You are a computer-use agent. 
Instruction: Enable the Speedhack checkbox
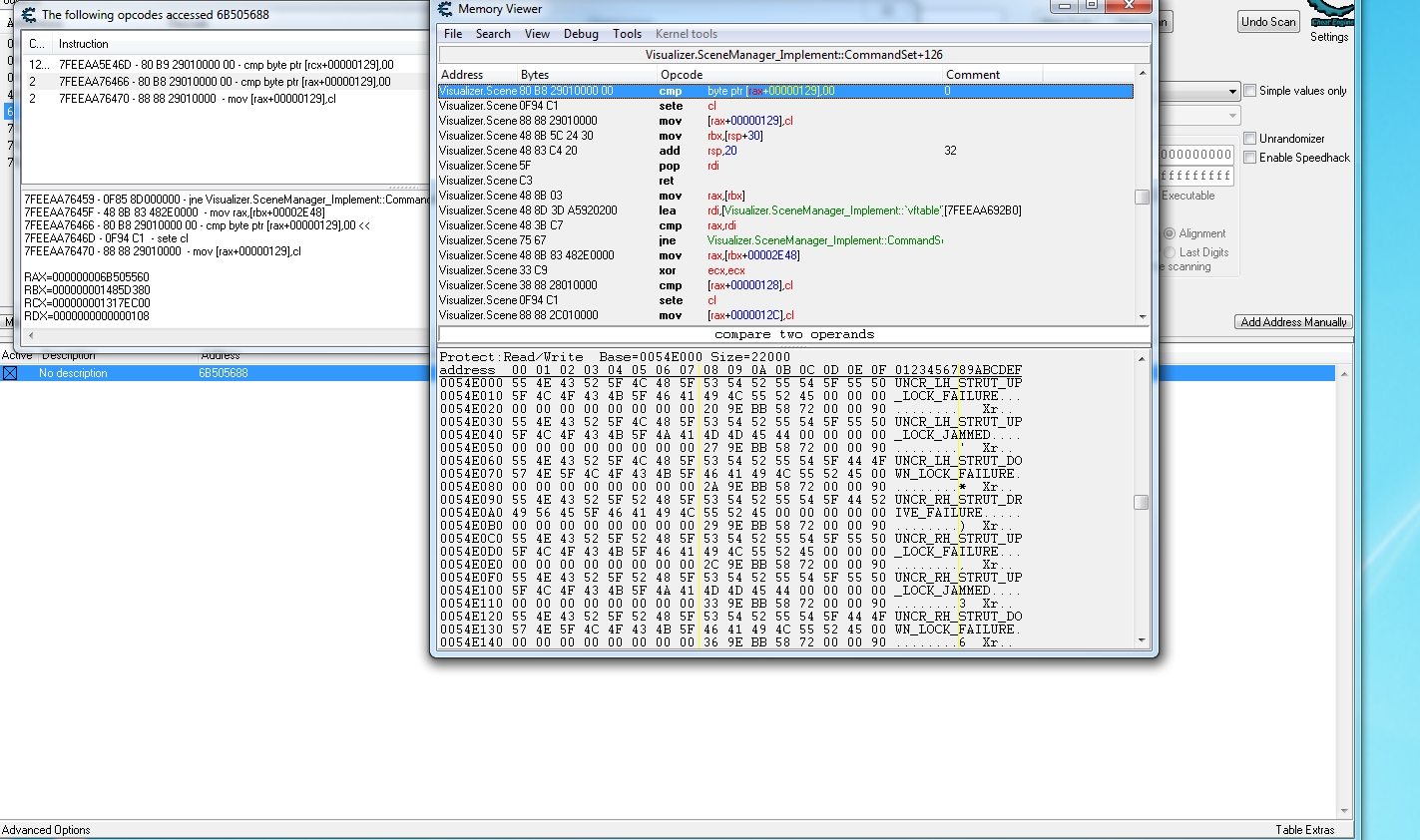click(x=1250, y=158)
